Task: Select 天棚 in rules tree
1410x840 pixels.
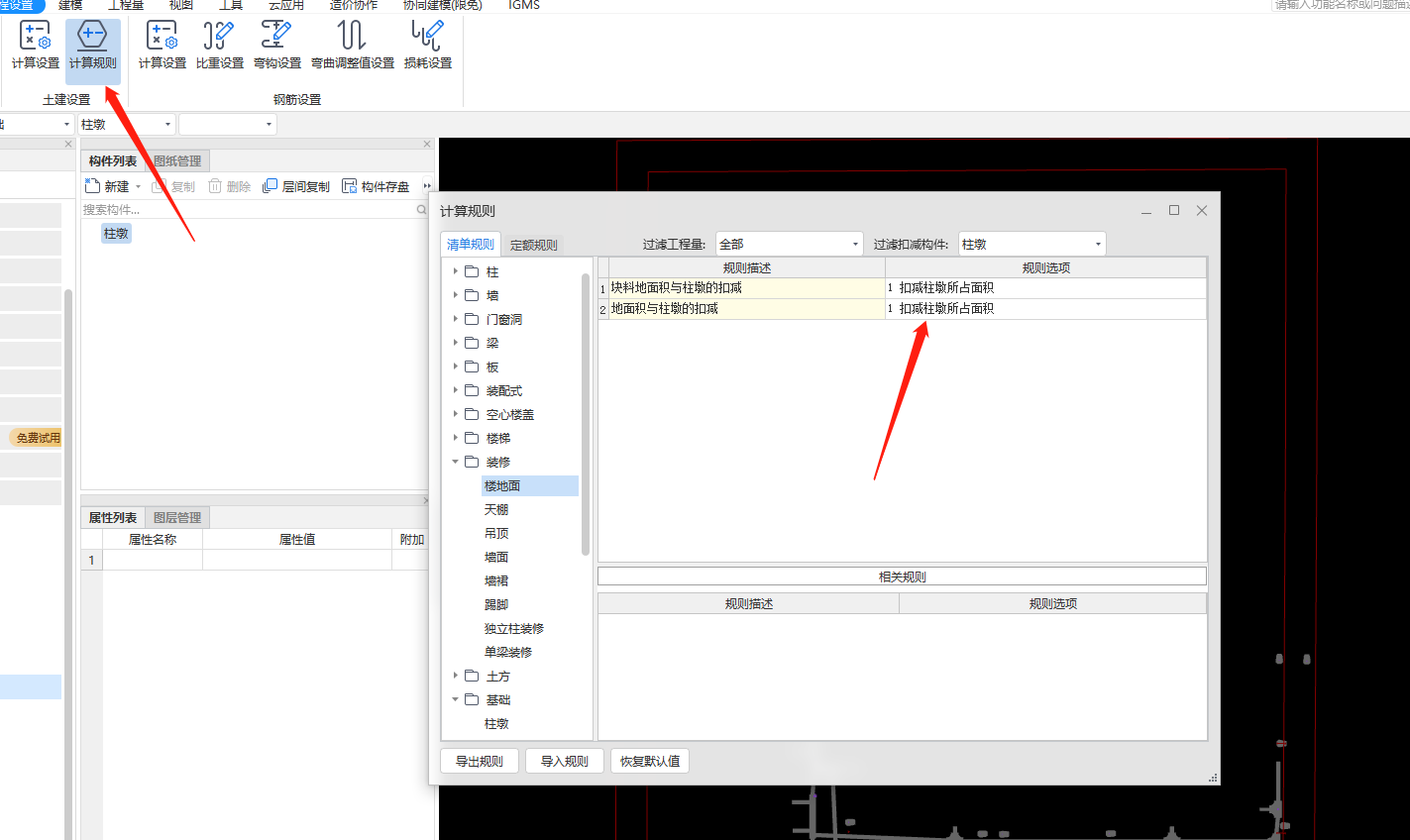Action: point(496,509)
